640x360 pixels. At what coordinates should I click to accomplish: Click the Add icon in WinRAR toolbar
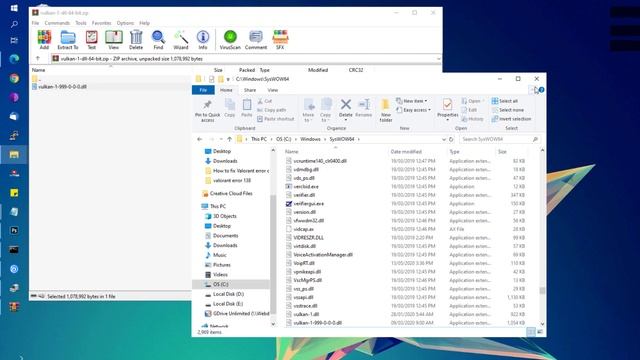point(44,40)
